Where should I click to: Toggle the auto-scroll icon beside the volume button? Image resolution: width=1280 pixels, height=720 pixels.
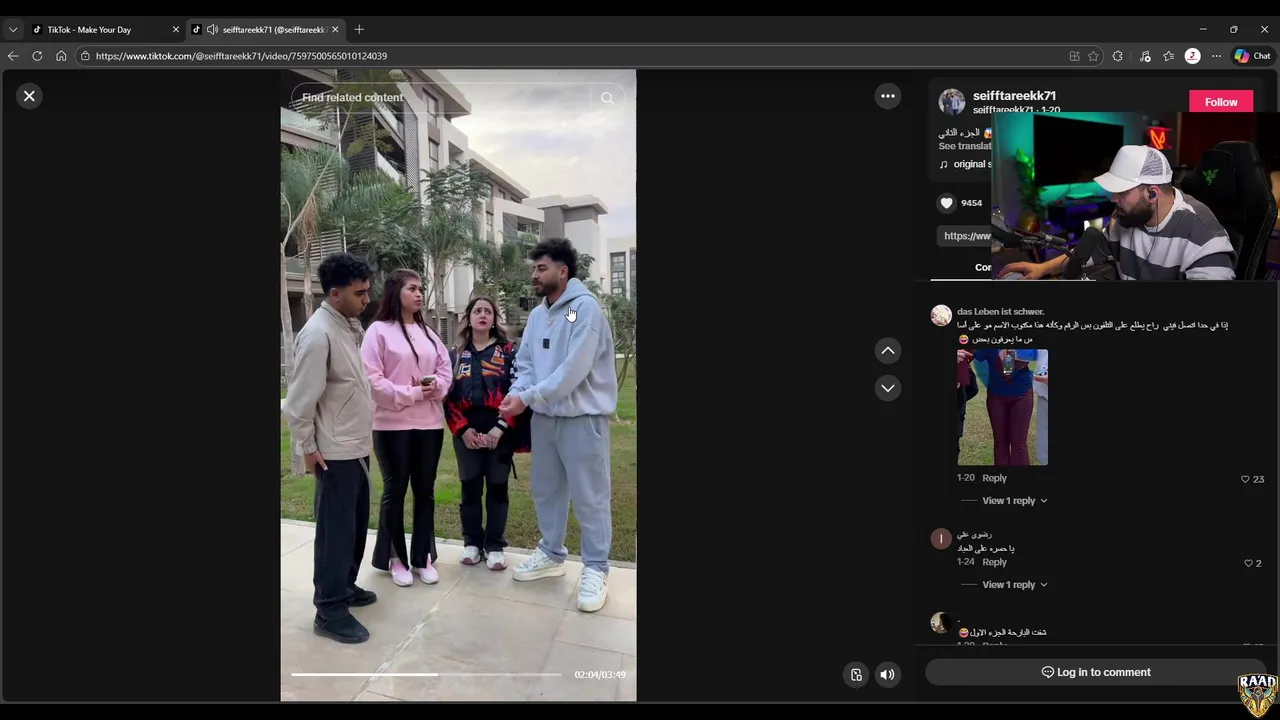[856, 674]
